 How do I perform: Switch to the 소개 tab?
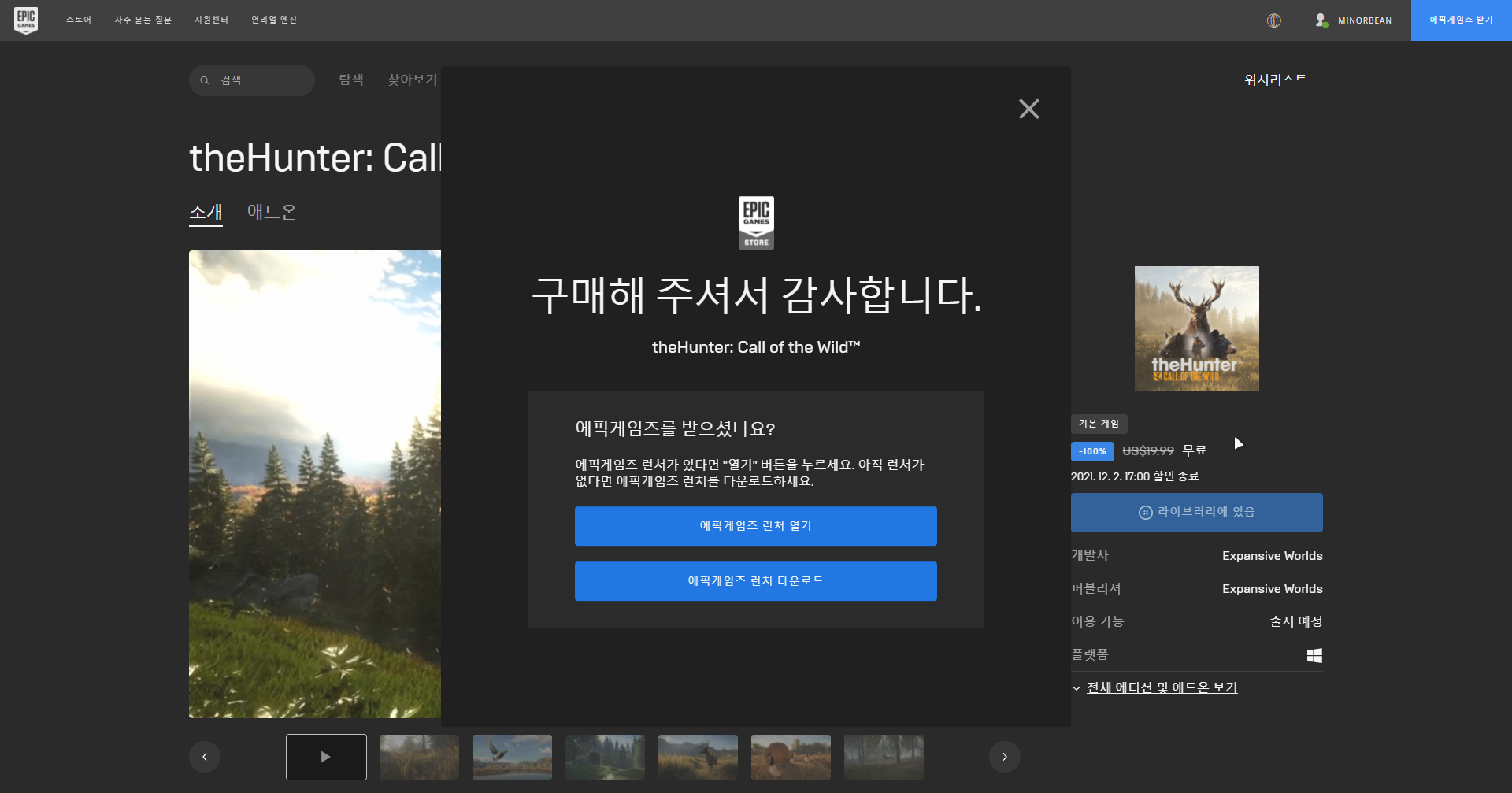coord(206,212)
